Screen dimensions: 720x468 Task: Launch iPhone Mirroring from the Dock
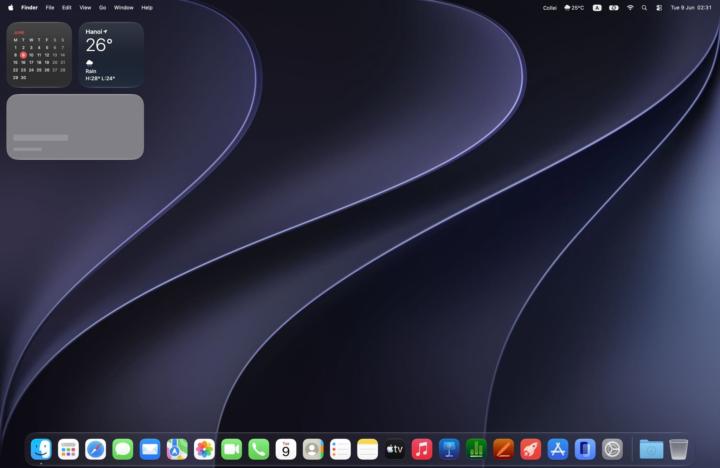(x=585, y=449)
